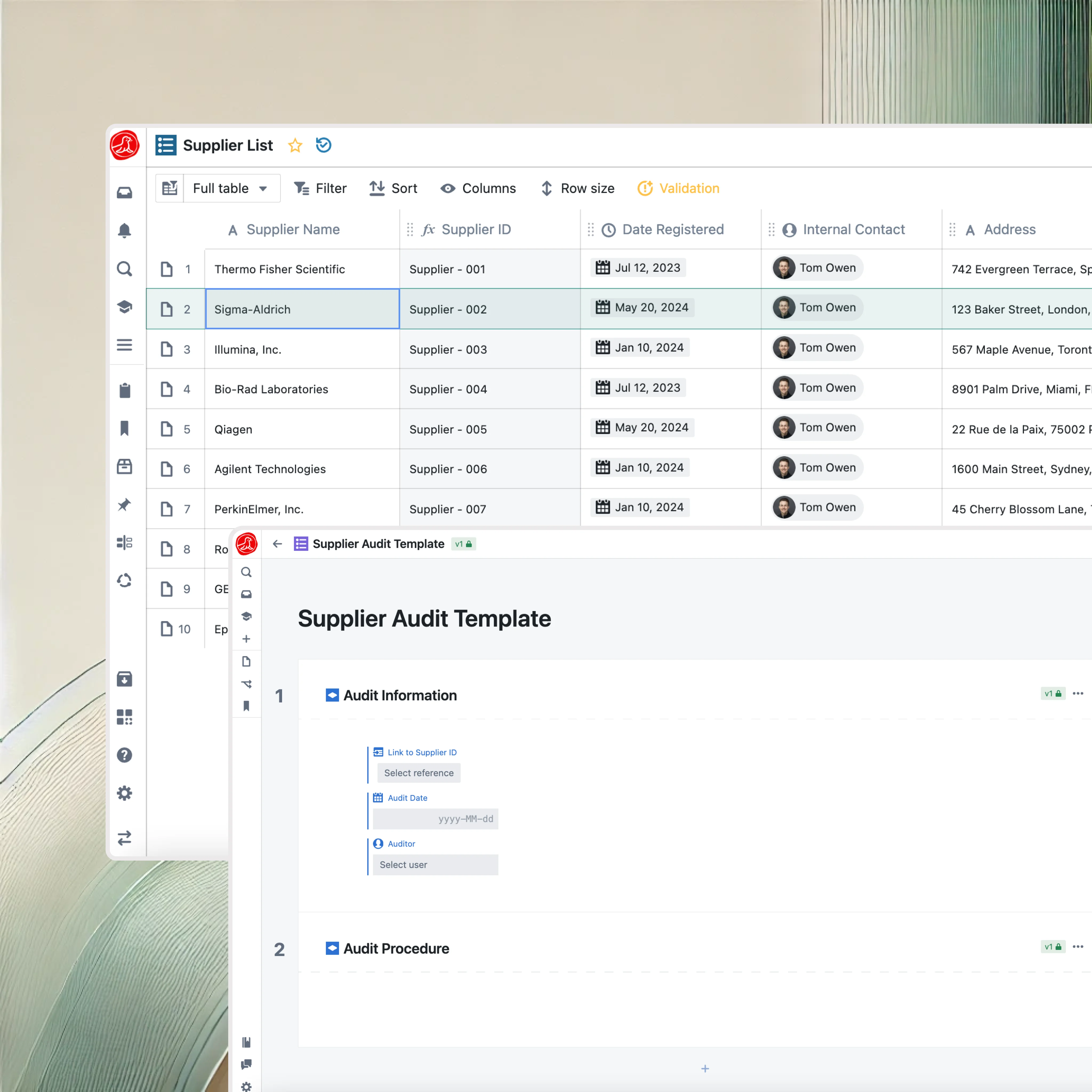Click the help question mark icon
Image resolution: width=1092 pixels, height=1092 pixels.
[124, 755]
